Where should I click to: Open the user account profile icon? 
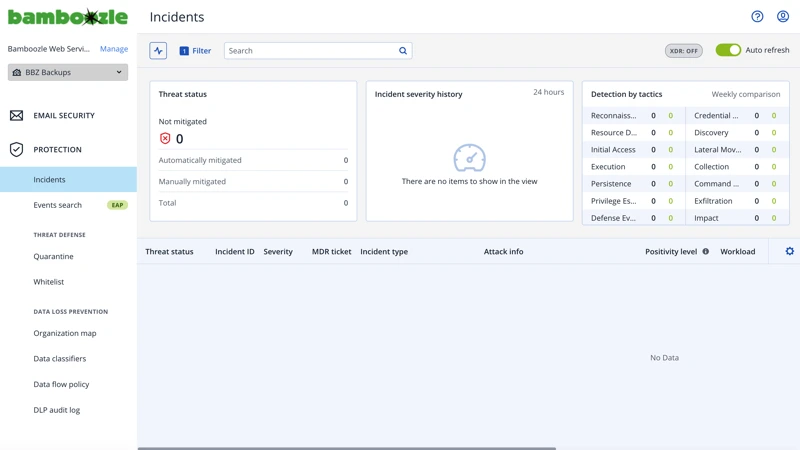(x=783, y=17)
